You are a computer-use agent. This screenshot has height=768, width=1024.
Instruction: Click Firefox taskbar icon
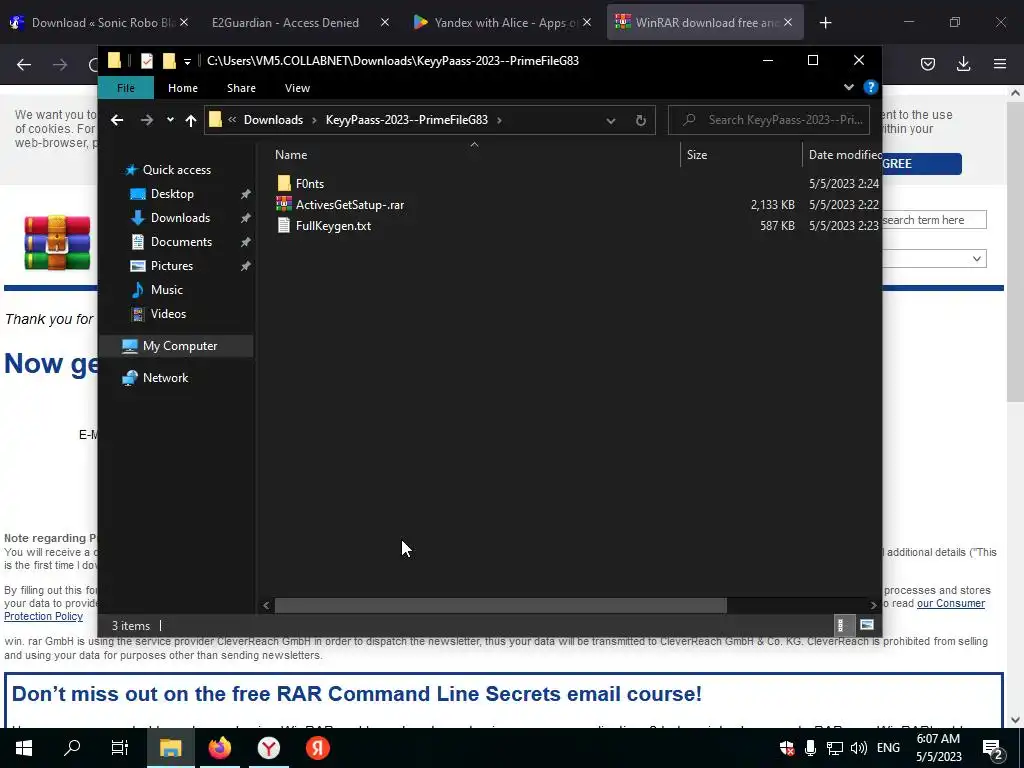tap(219, 748)
